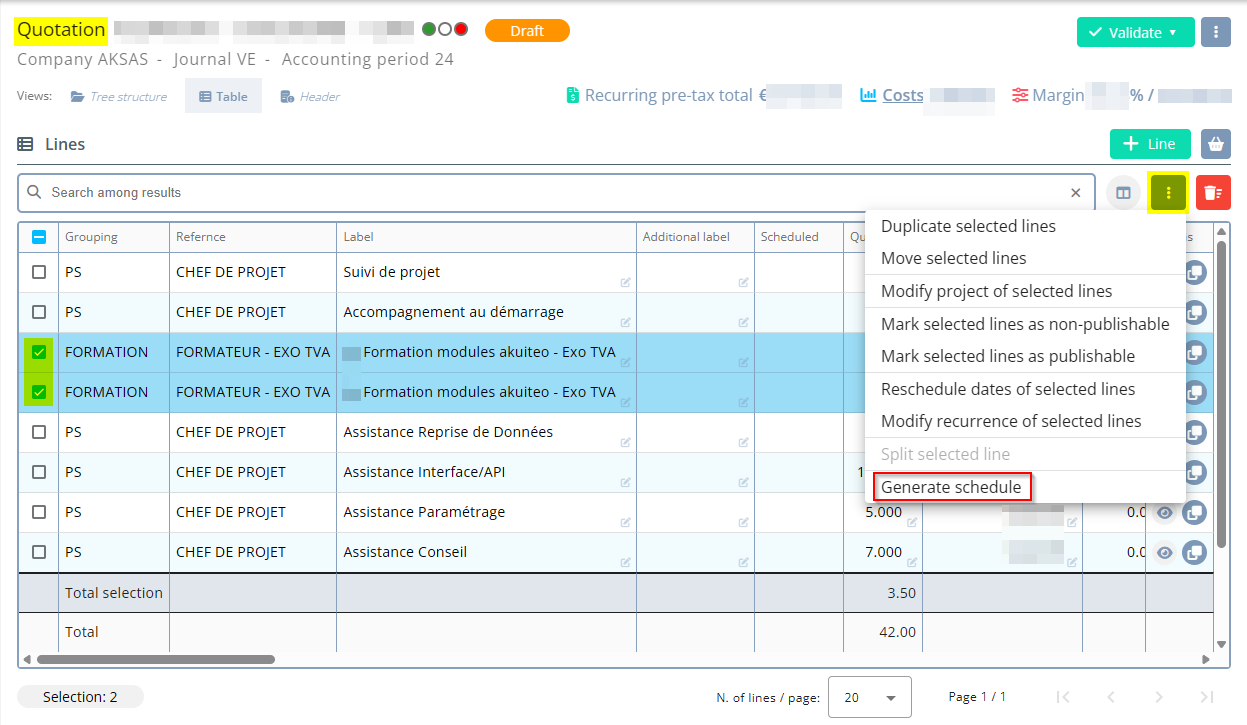The height and width of the screenshot is (725, 1247).
Task: Clear the search field with X icon
Action: click(x=1076, y=193)
